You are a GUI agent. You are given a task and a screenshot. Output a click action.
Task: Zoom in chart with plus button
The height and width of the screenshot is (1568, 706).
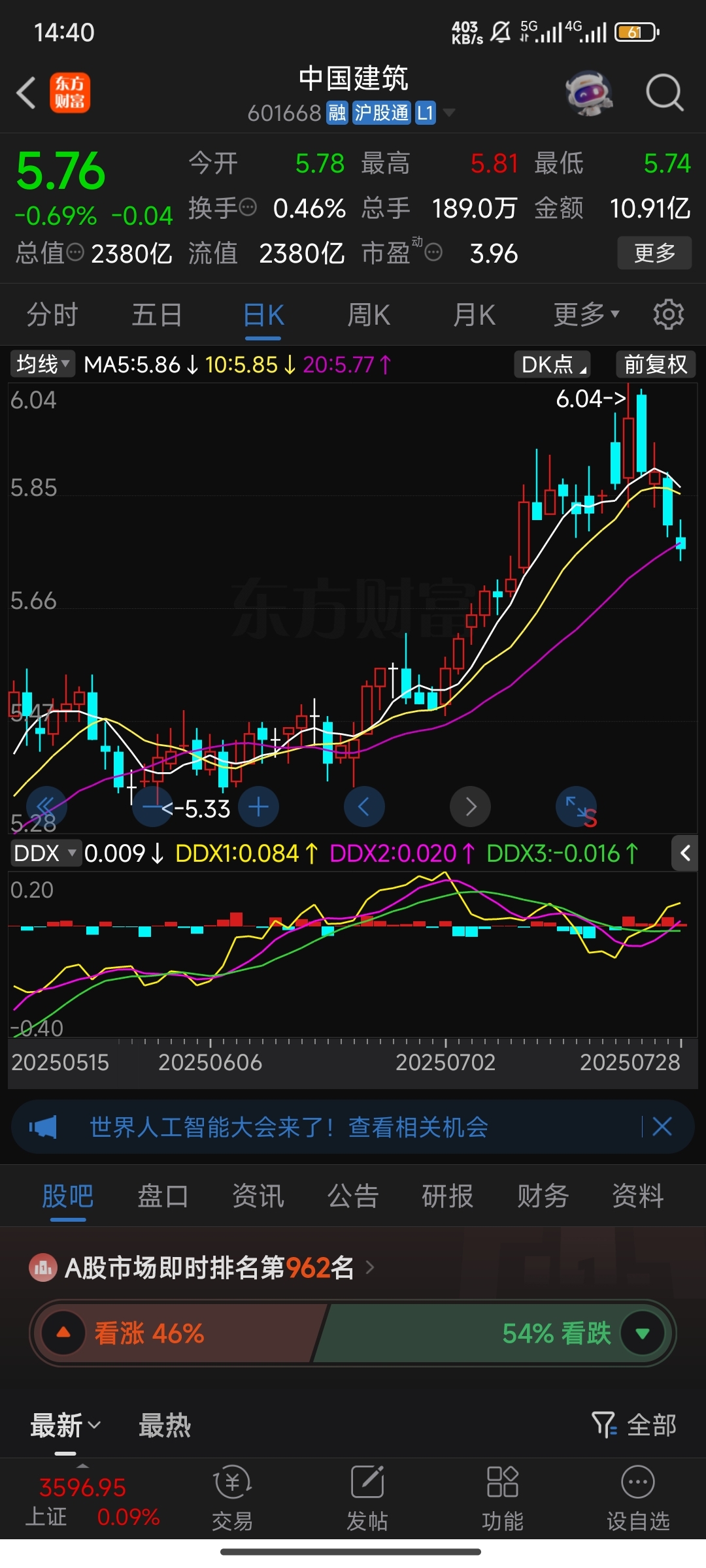258,806
